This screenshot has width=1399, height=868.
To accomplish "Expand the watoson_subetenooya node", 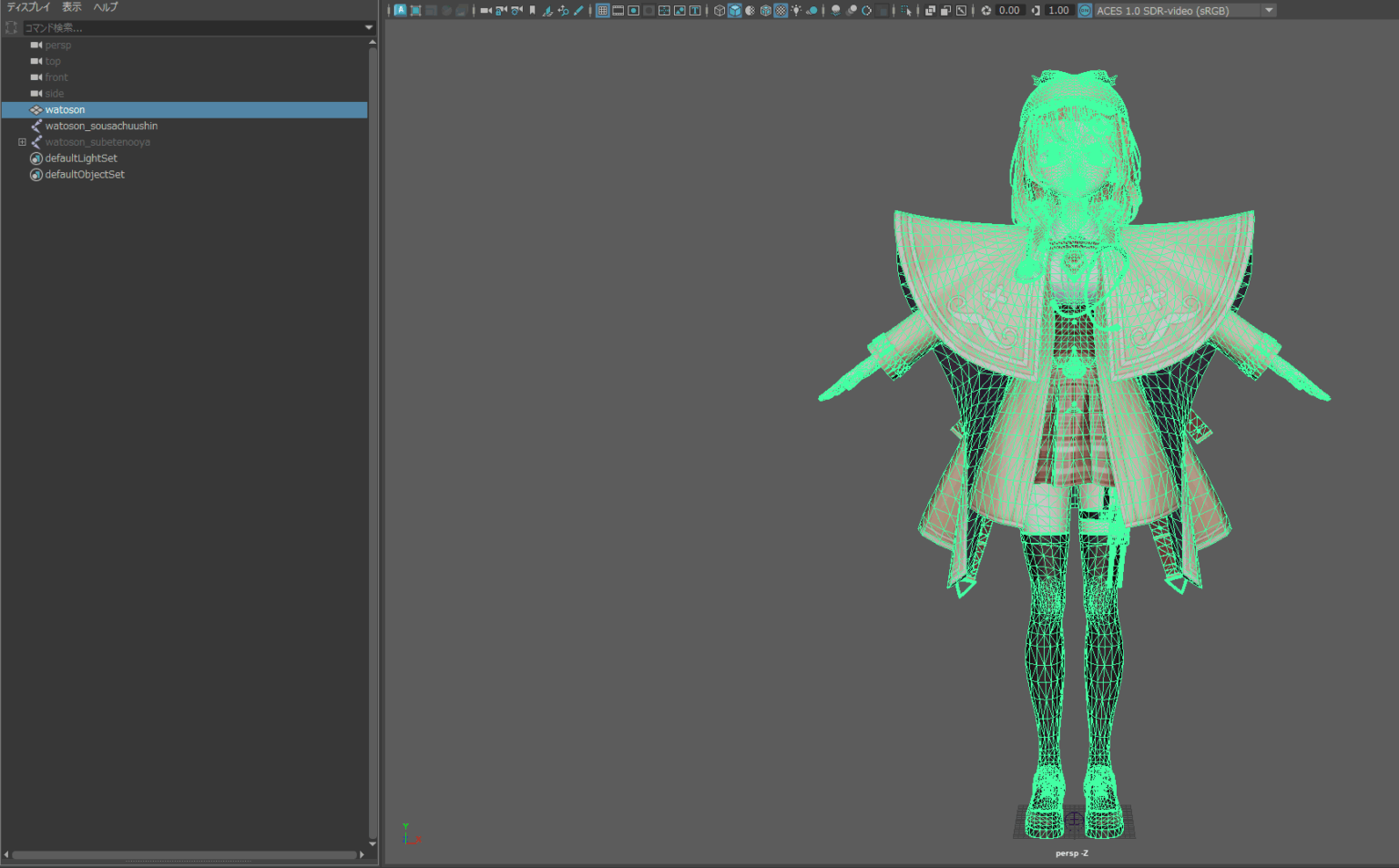I will point(22,142).
